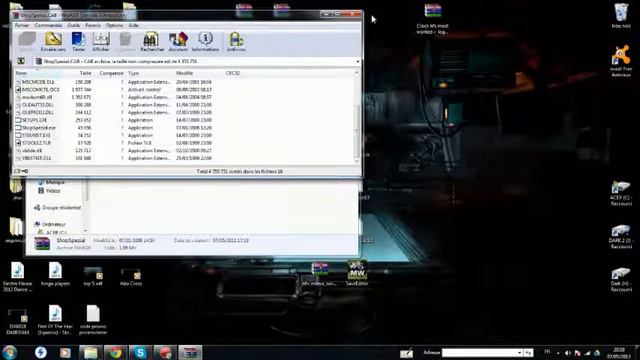Select the avast! Free Antivirus desktop icon
Screen dimensions: 640x360
coord(621,61)
